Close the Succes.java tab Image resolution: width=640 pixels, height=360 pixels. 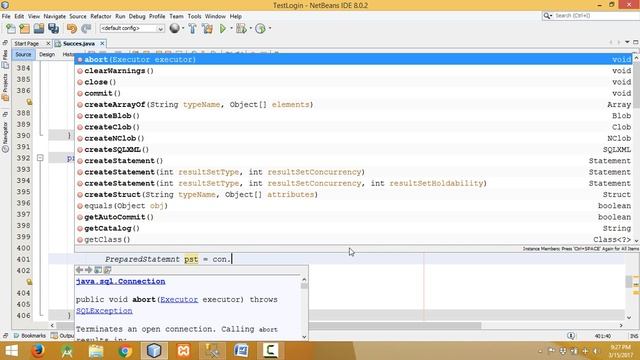point(102,43)
